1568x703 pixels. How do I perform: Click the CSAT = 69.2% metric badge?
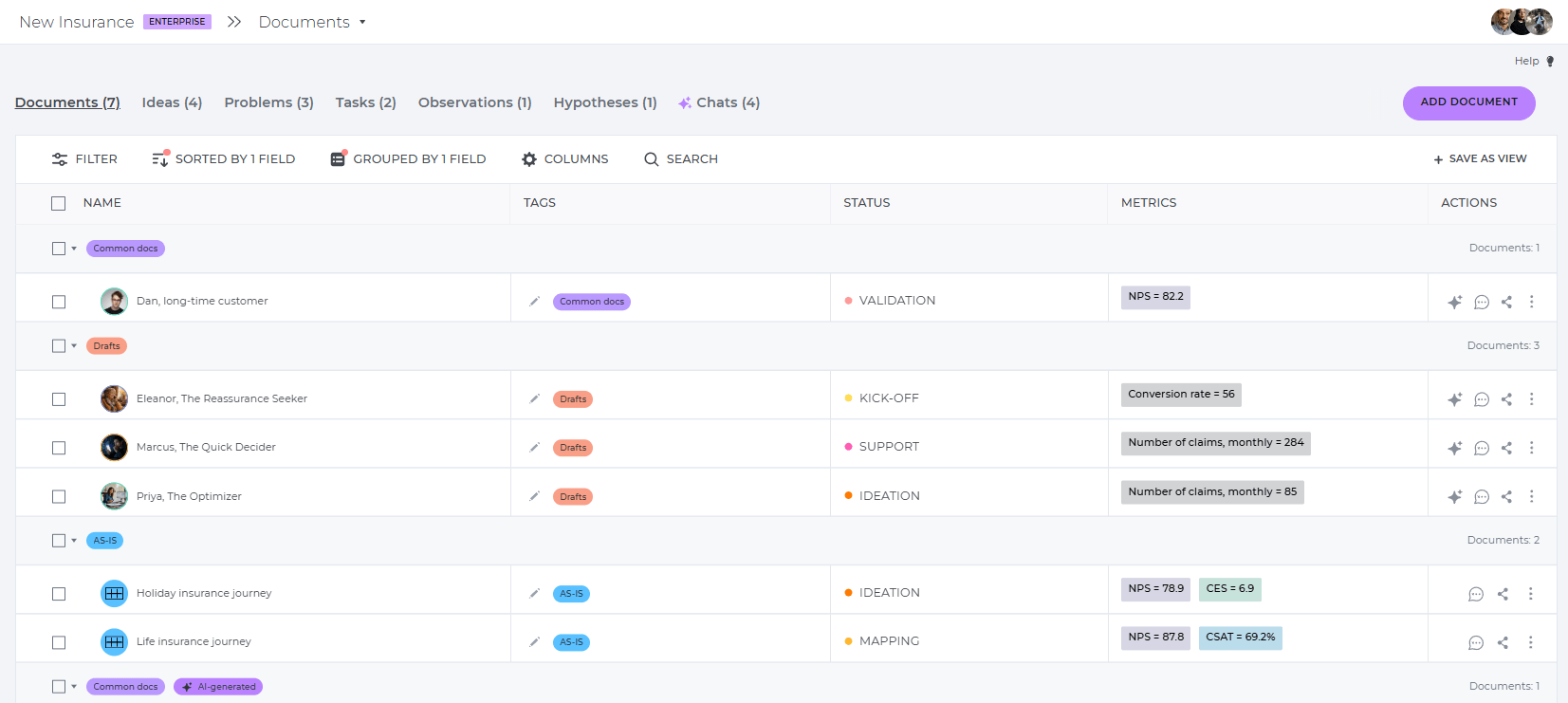1240,638
